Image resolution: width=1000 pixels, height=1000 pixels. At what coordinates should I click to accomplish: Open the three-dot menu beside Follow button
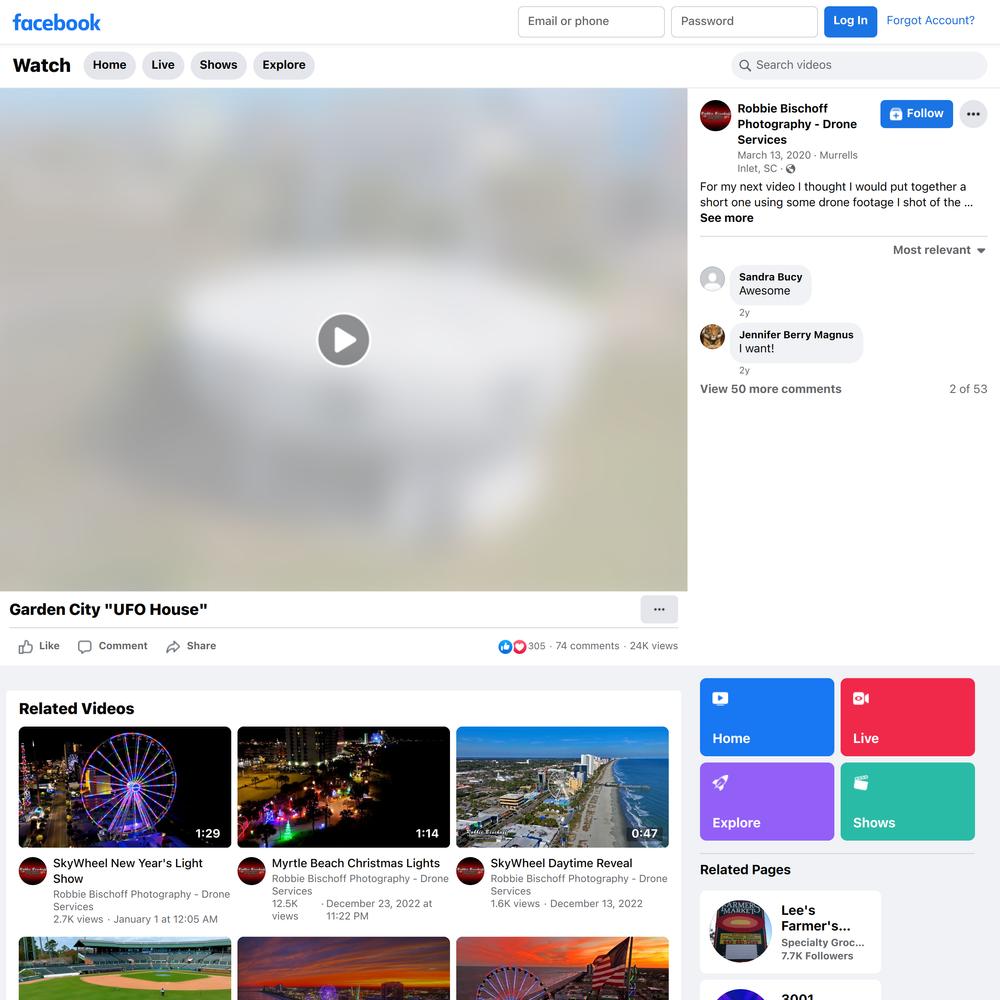973,114
